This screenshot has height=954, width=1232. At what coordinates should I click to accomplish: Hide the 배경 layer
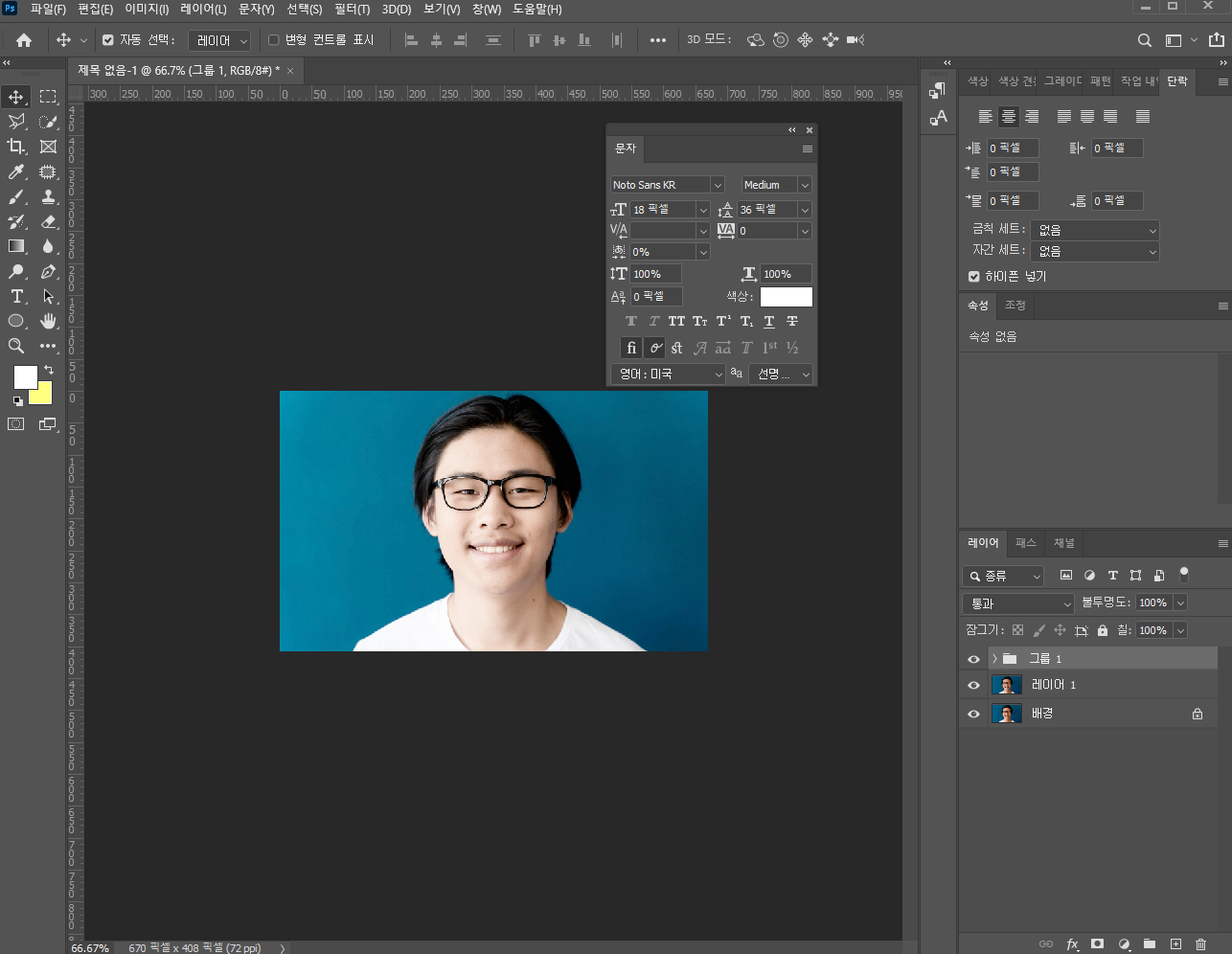pos(973,714)
